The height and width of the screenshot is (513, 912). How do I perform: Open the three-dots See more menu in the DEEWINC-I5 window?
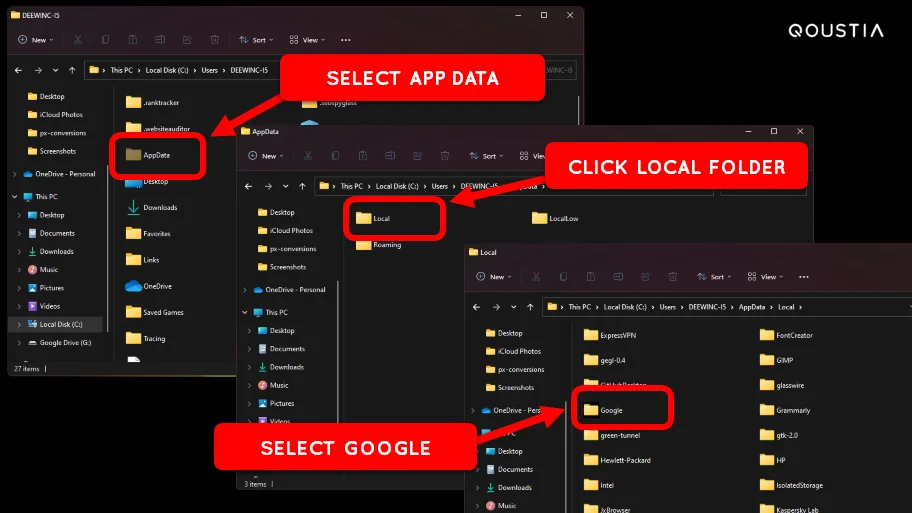click(345, 40)
